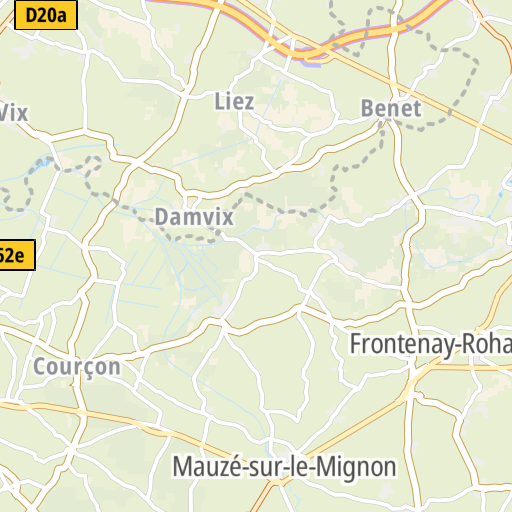Click the cut-off Vix label at left edge

click(x=14, y=113)
